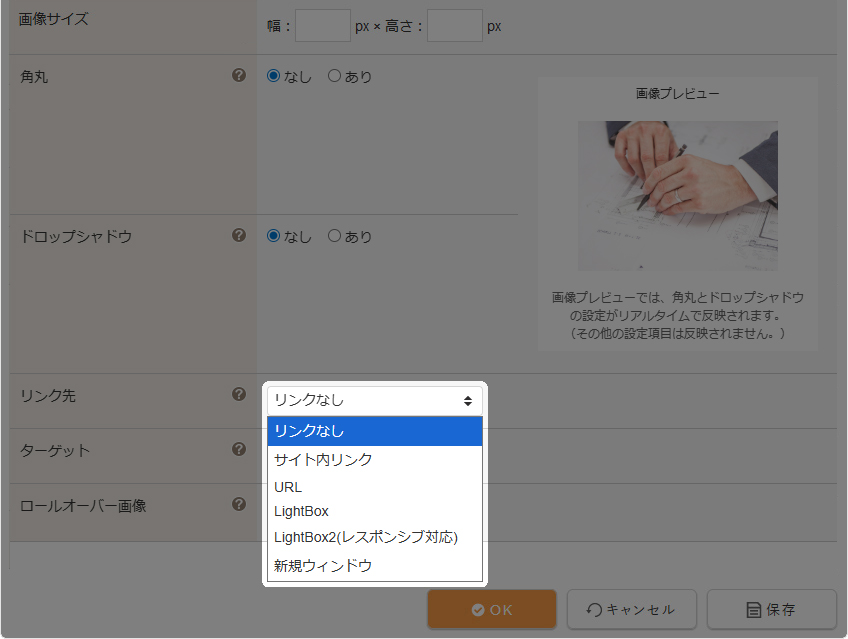The height and width of the screenshot is (639, 848).
Task: Pick LightBox from the link list
Action: pos(374,511)
